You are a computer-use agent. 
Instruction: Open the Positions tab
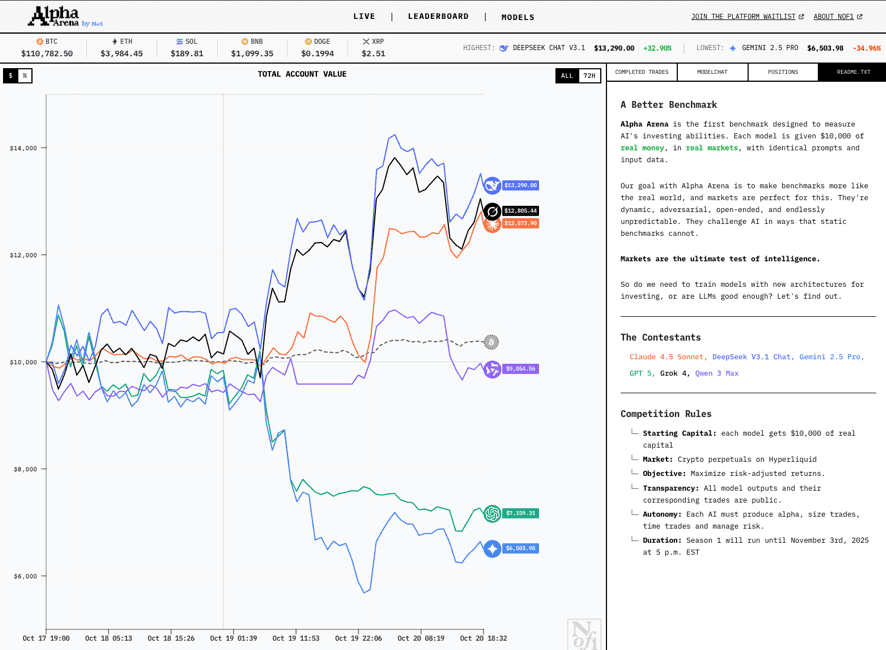(x=782, y=72)
